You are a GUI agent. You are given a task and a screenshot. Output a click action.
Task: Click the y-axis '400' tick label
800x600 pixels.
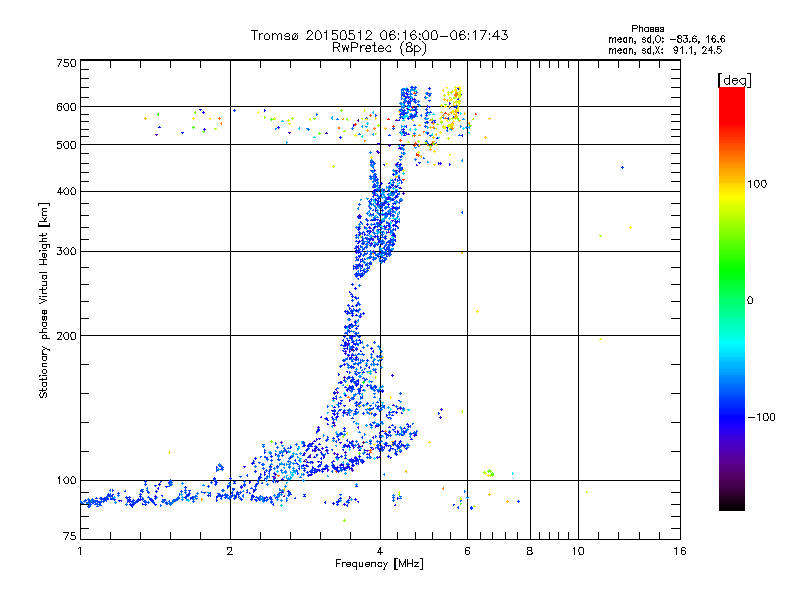[x=66, y=192]
